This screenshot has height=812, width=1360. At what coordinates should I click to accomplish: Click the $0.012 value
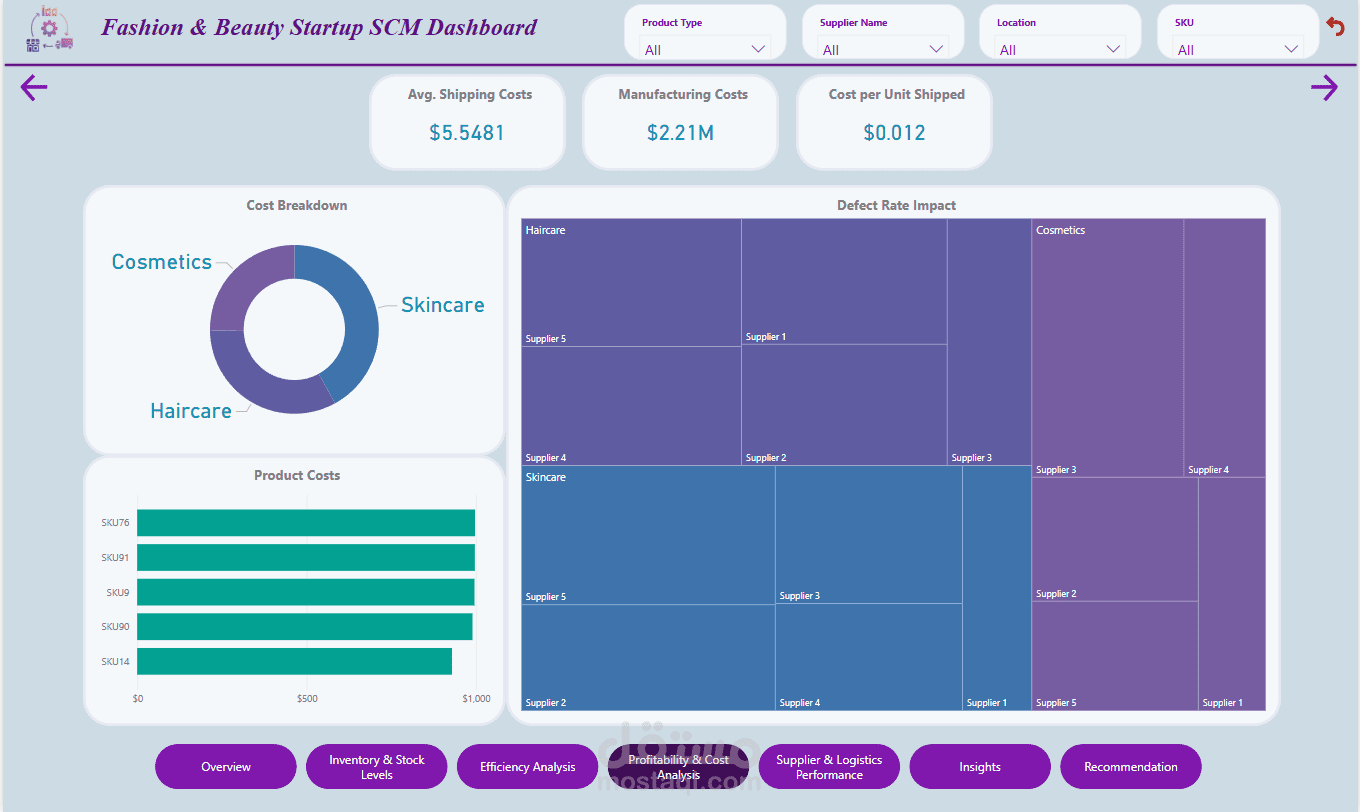[894, 132]
